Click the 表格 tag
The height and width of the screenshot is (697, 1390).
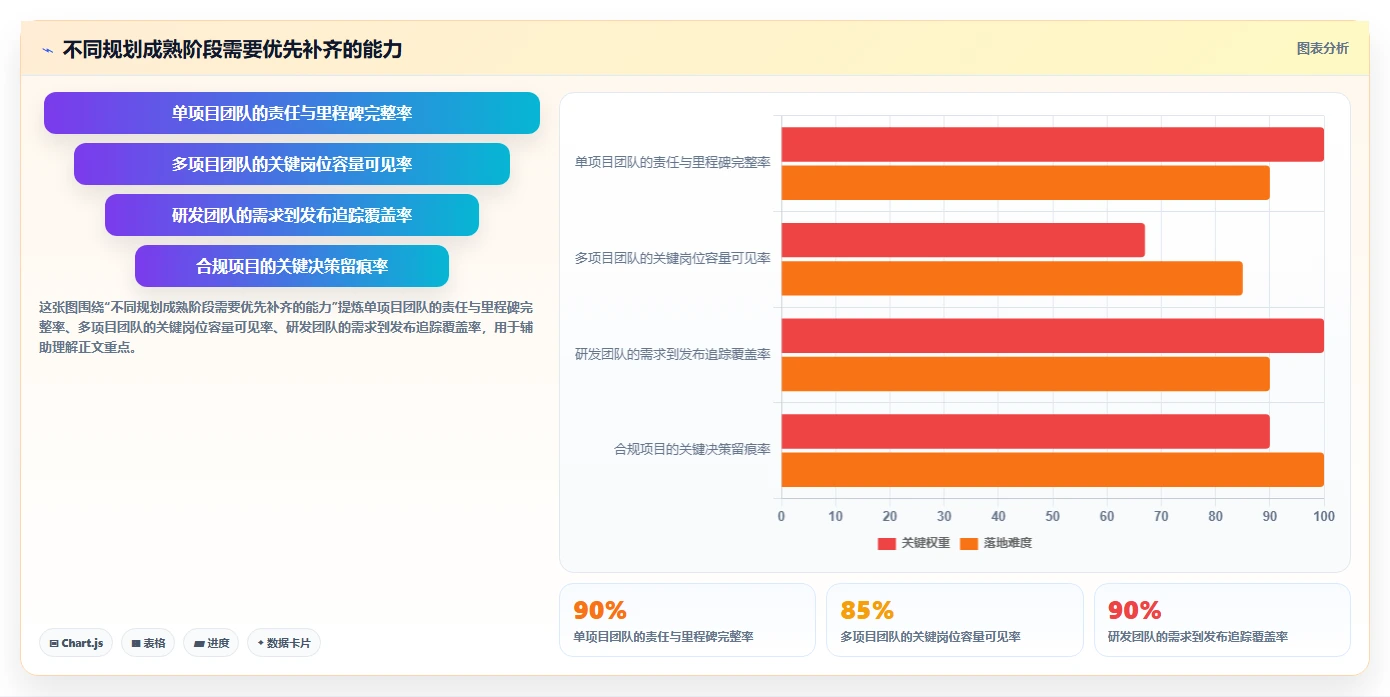coord(148,643)
